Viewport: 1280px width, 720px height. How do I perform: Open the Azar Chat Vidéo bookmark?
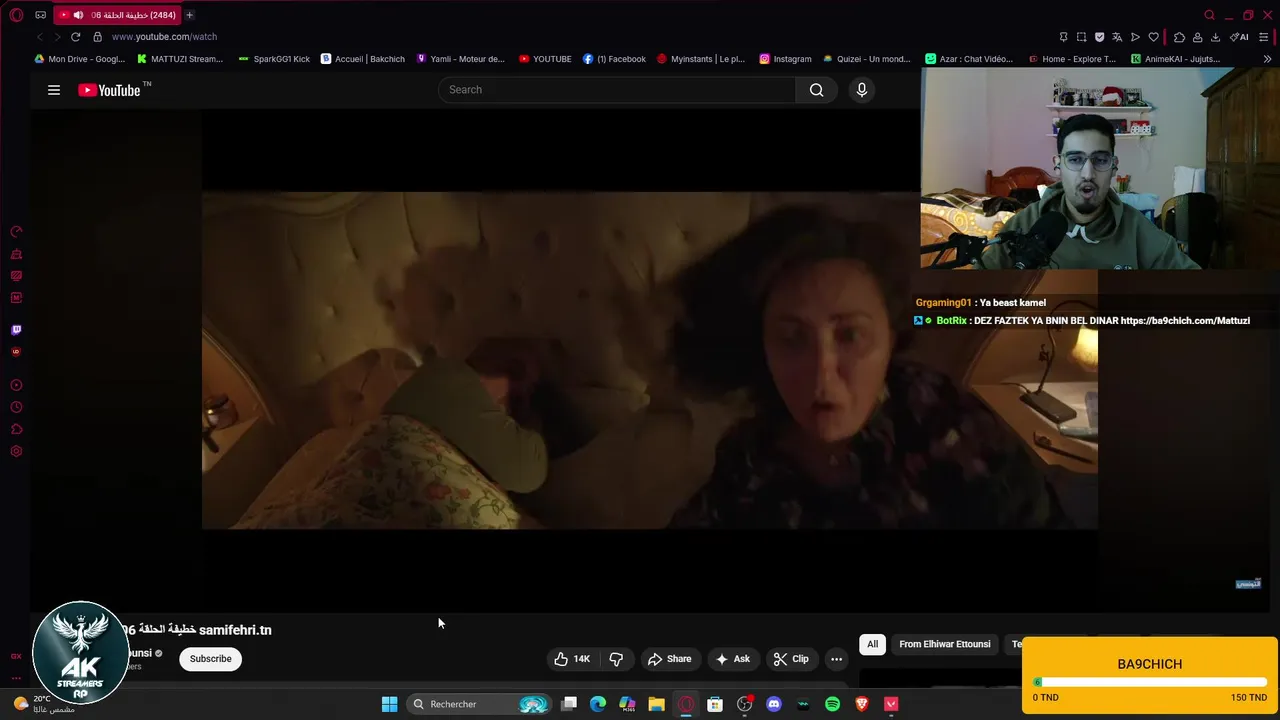pos(969,59)
